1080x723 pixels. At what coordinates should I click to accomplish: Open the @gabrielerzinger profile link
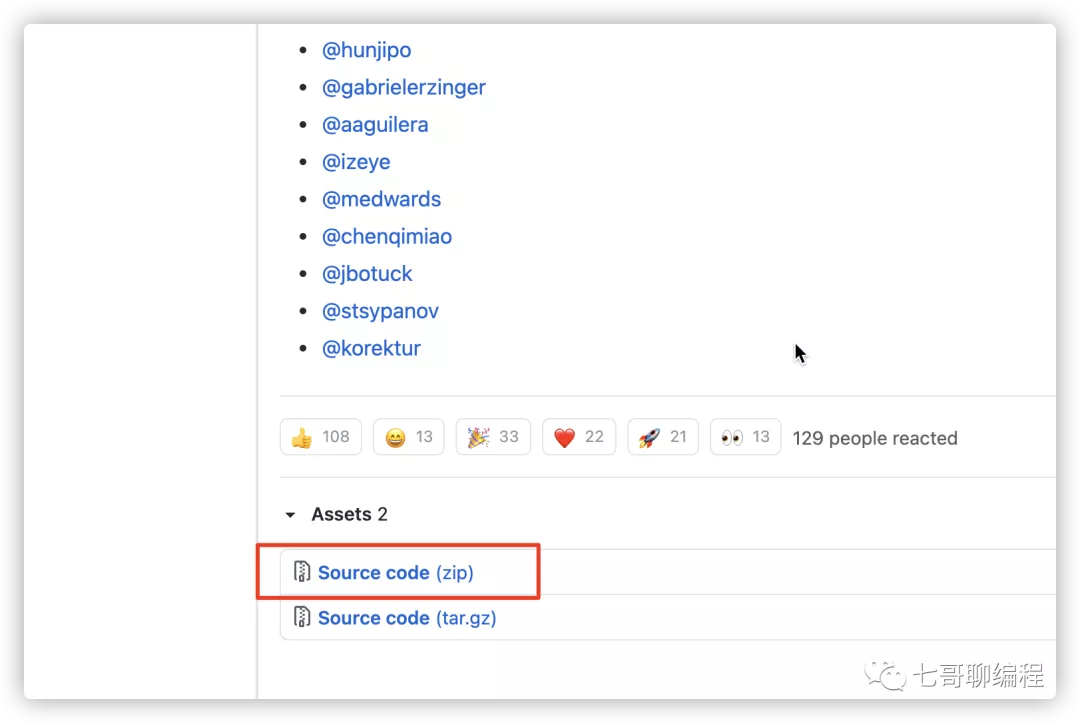404,87
